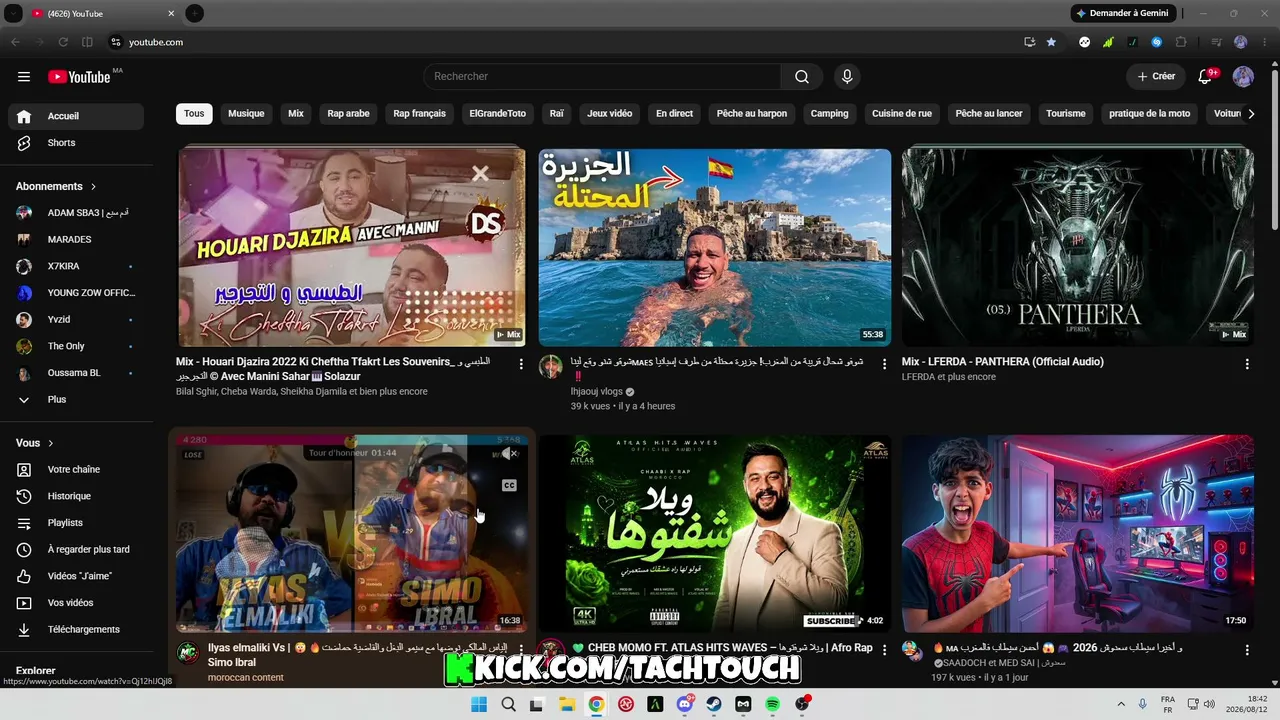Bookmark this page with the star

click(1051, 42)
